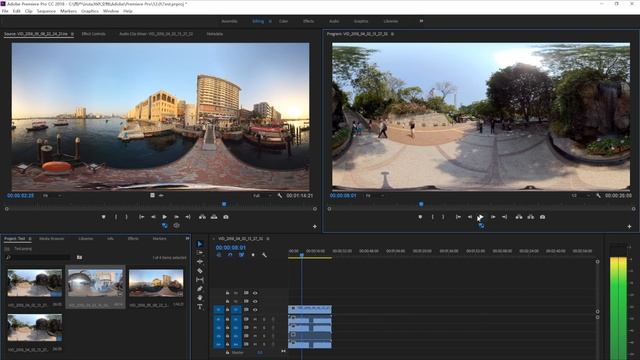The height and width of the screenshot is (360, 640).
Task: Select the Razor tool
Action: [x=200, y=271]
